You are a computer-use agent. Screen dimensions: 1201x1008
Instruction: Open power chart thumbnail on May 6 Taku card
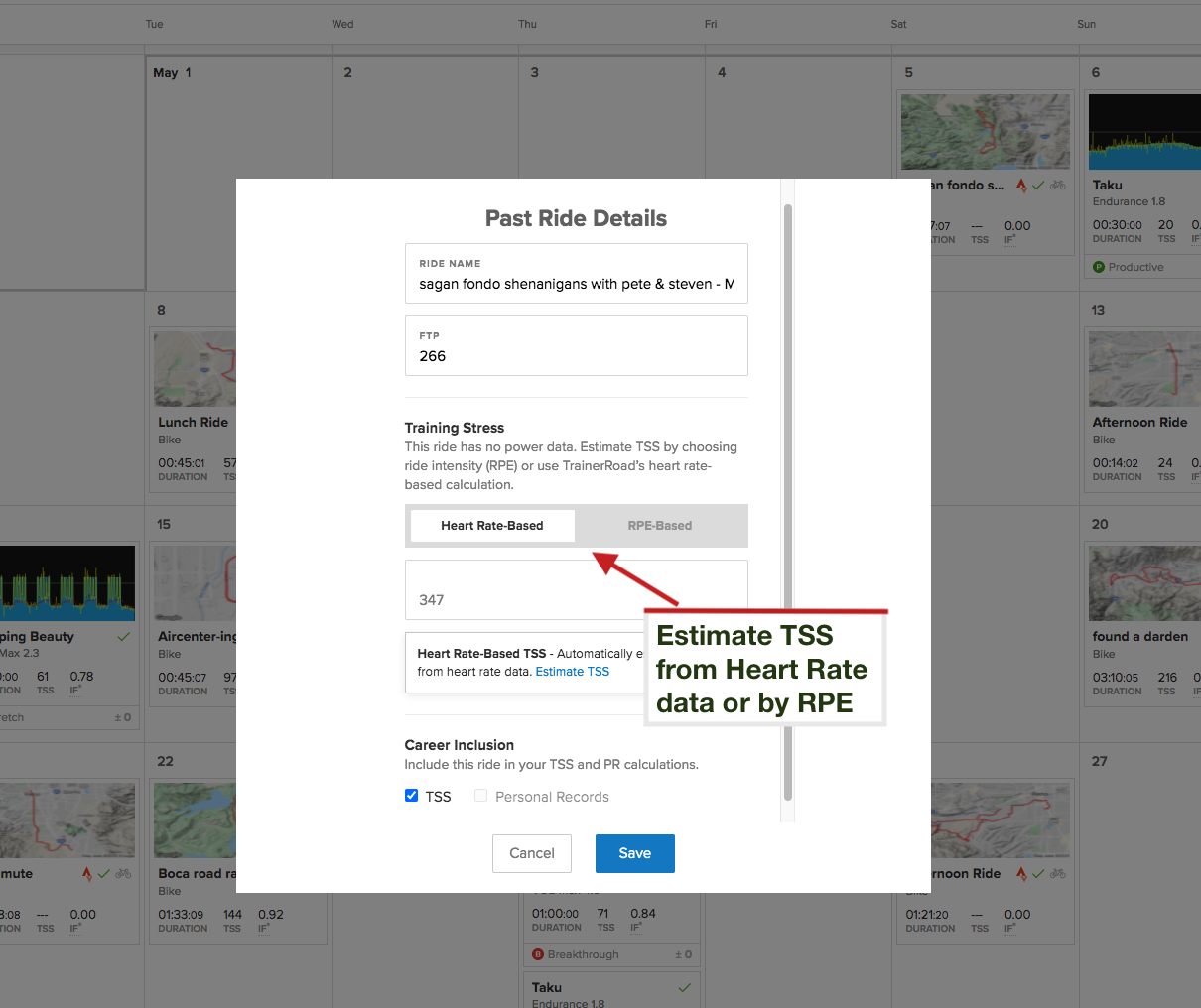click(x=1144, y=132)
